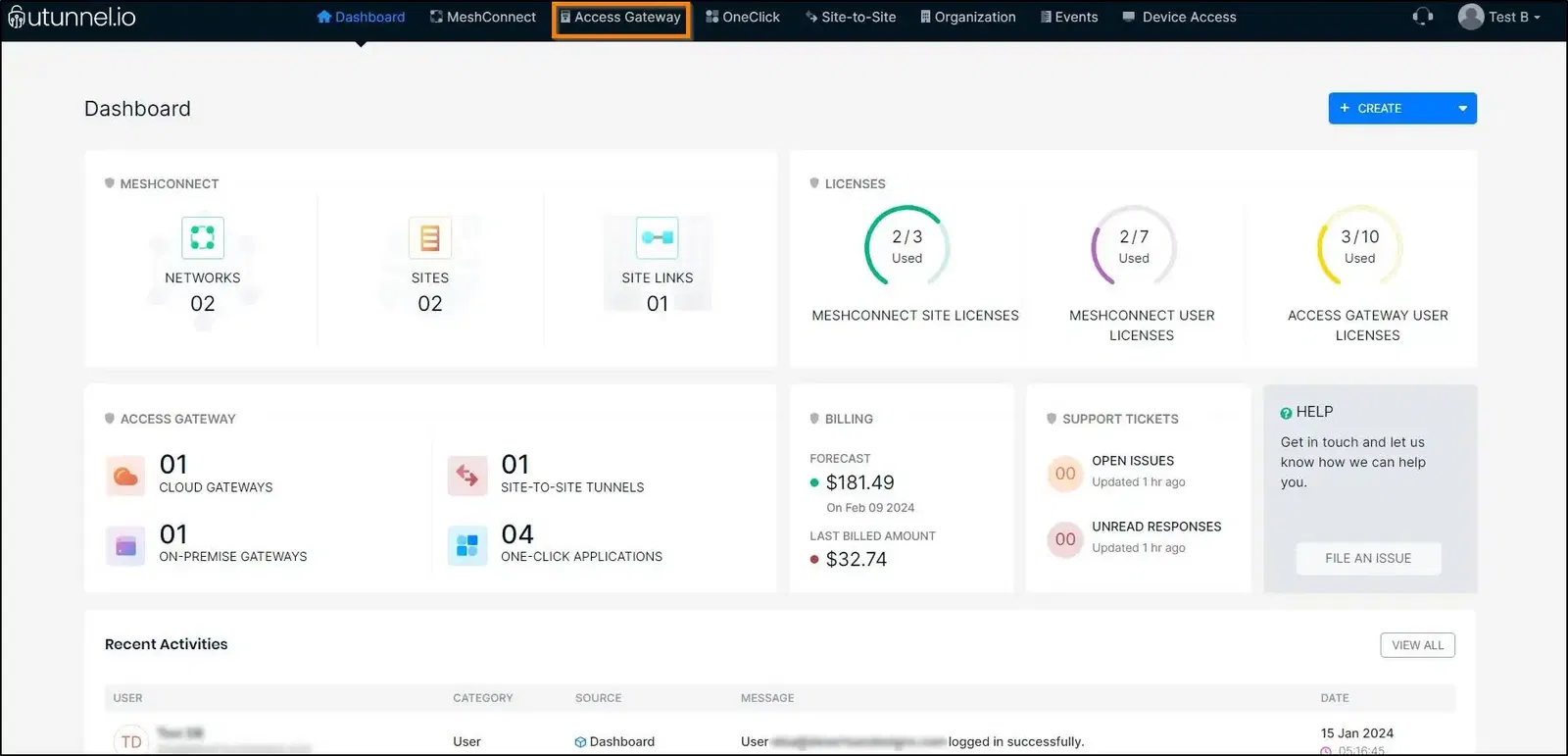Click the user avatar picture

click(1471, 17)
